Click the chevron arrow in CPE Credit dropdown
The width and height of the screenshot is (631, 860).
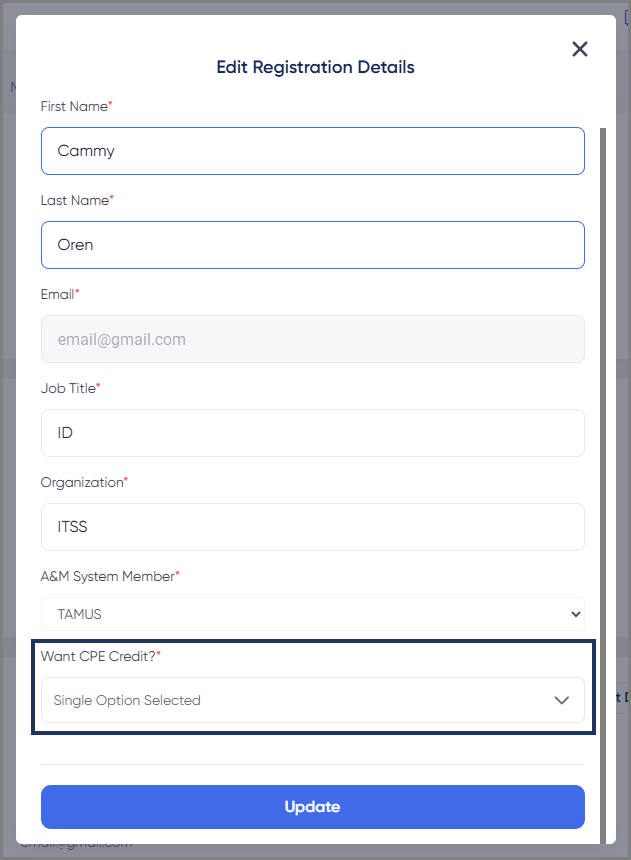pyautogui.click(x=562, y=700)
